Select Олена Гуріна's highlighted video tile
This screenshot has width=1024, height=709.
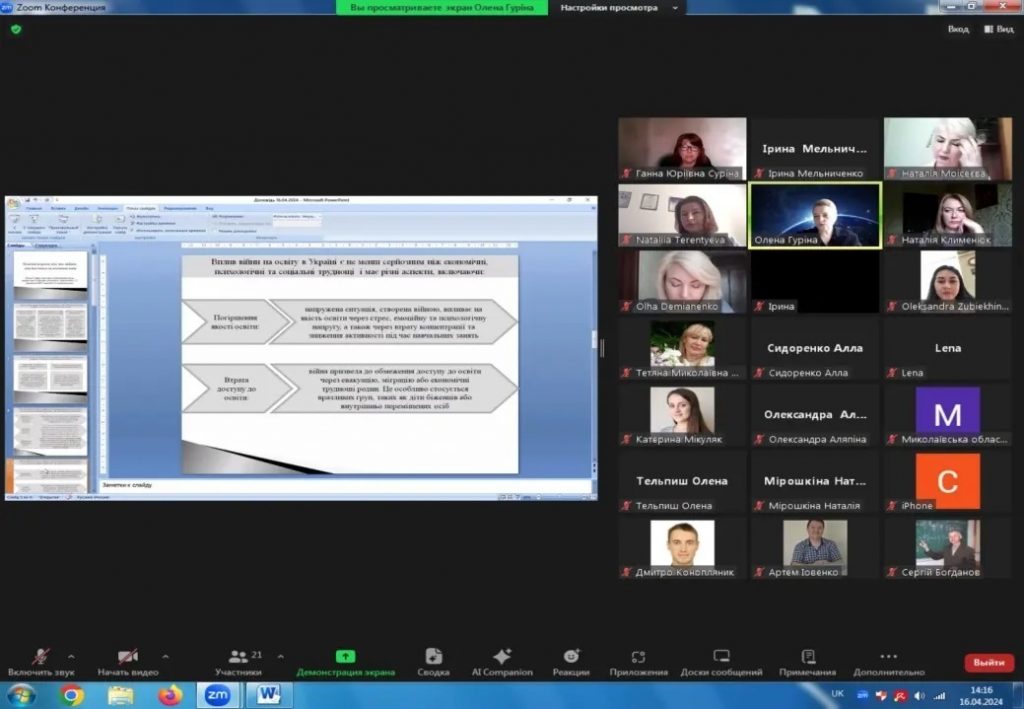click(815, 214)
